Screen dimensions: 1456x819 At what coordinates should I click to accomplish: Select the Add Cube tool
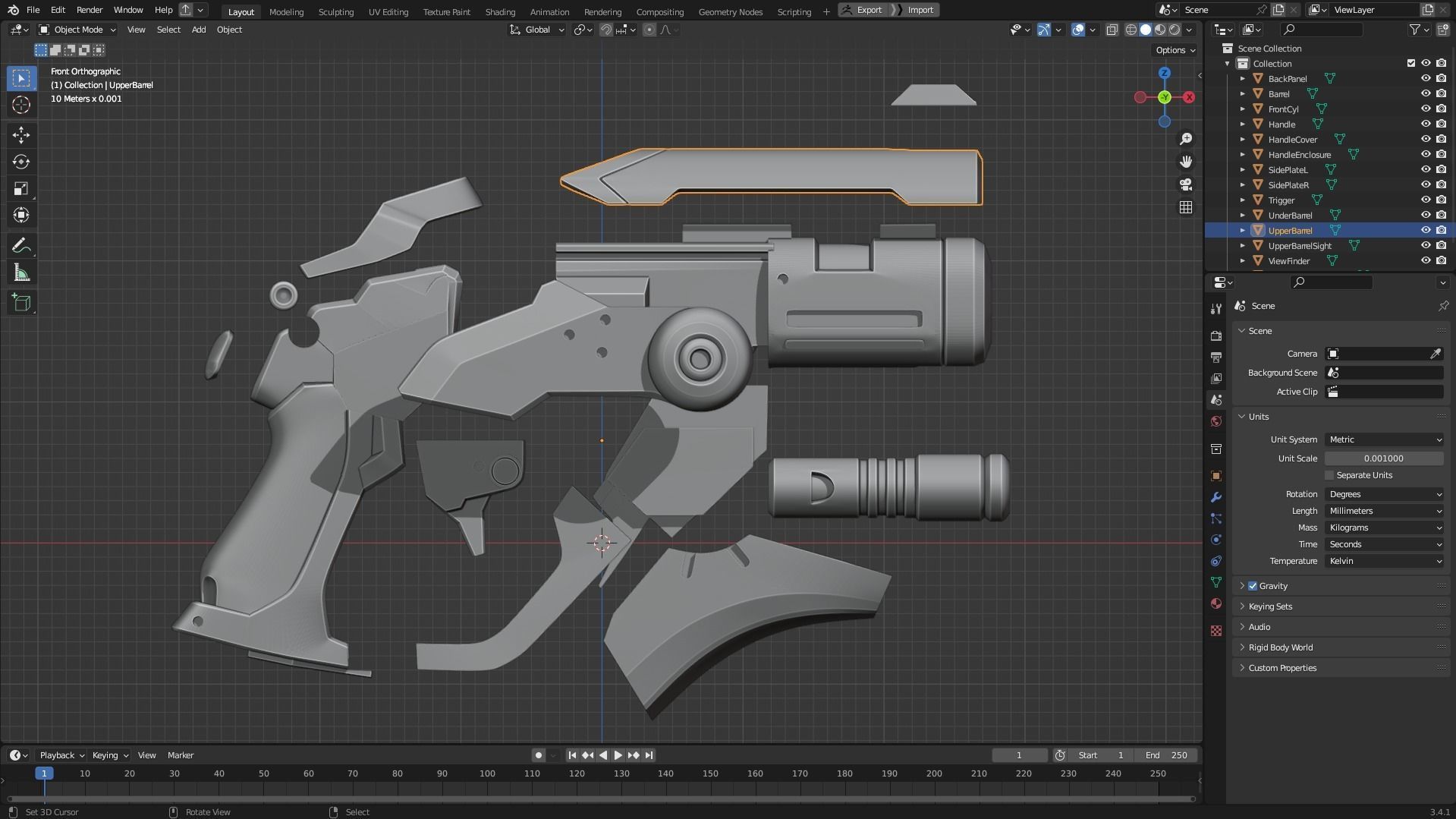(x=21, y=303)
